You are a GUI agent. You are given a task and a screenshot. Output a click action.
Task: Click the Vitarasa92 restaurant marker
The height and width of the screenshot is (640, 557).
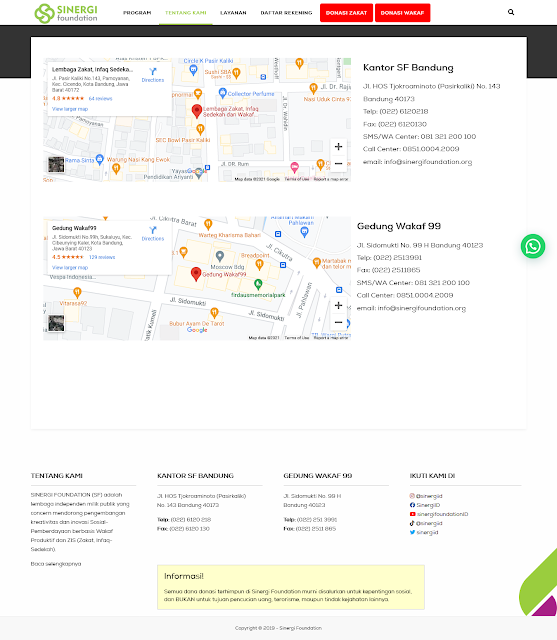(77, 292)
